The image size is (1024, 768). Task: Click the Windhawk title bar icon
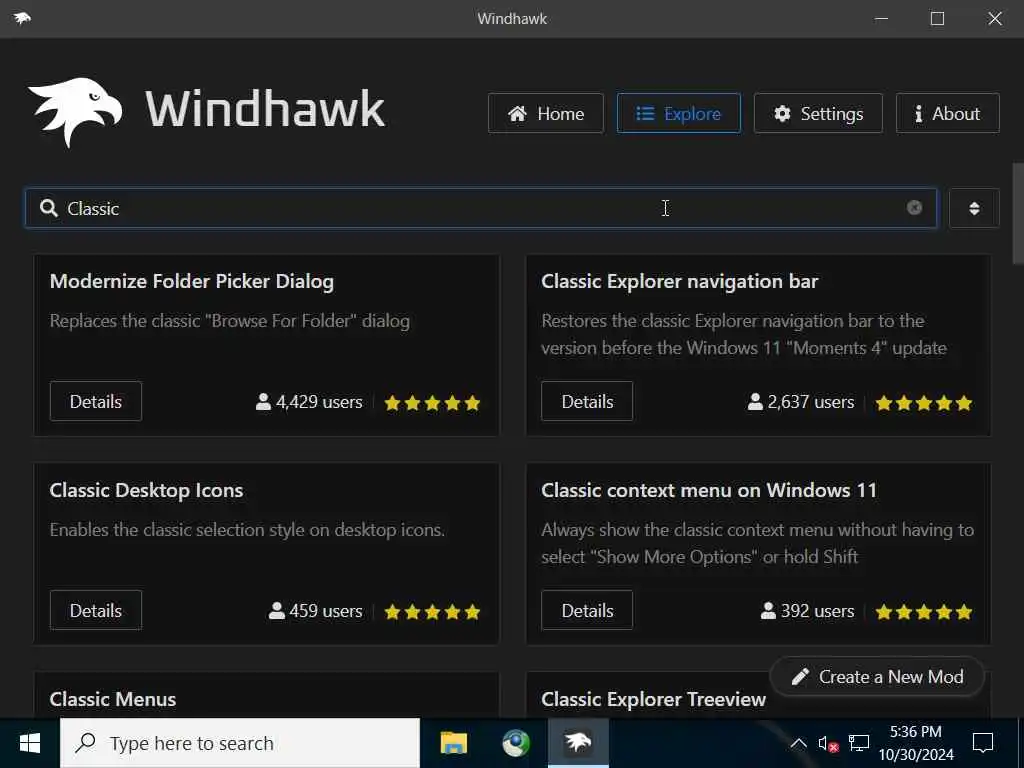[x=22, y=18]
